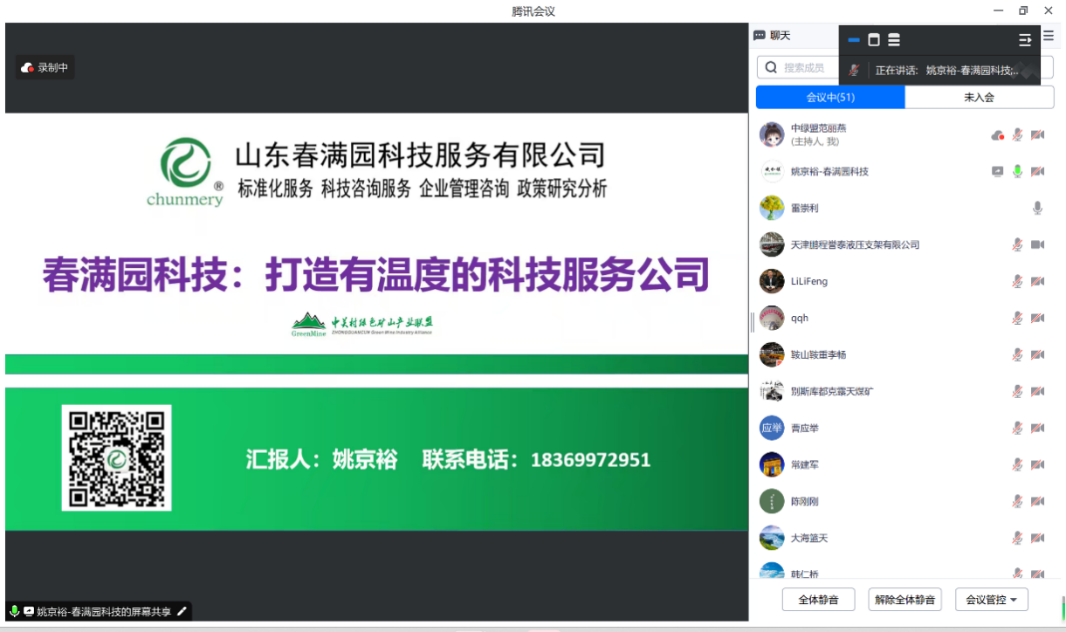Click the cloud recording icon in 中绿盟范丽燕 row
This screenshot has height=632, width=1066.
click(x=997, y=135)
